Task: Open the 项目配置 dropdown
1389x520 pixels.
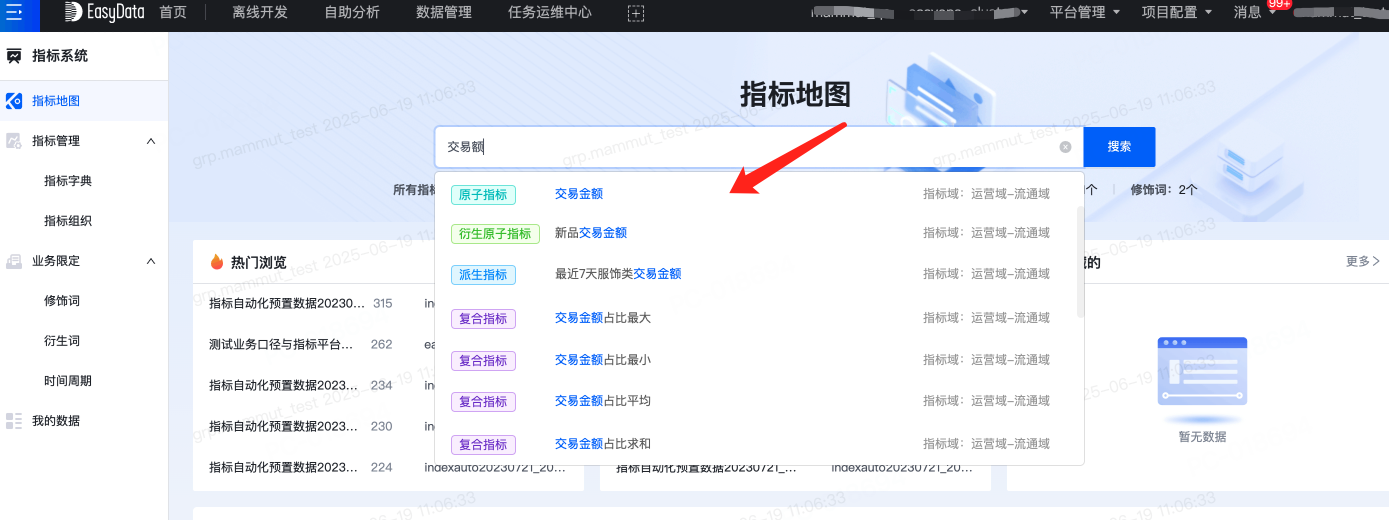Action: click(1180, 13)
